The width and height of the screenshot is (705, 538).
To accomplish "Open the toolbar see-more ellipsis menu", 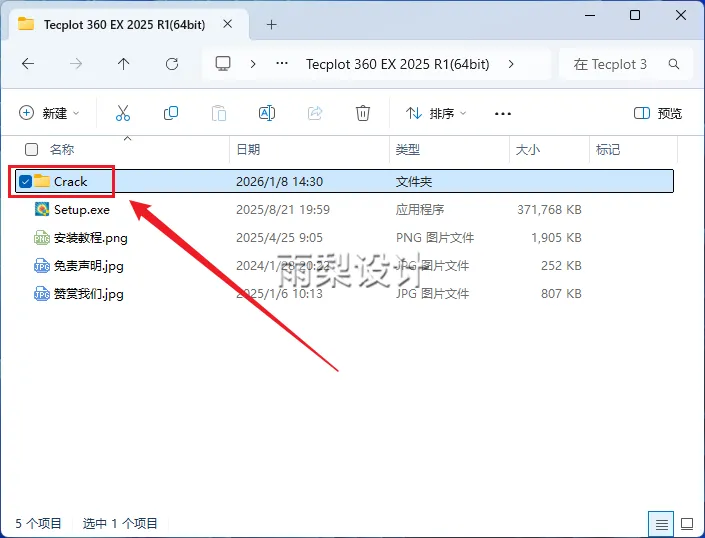I will [x=503, y=114].
